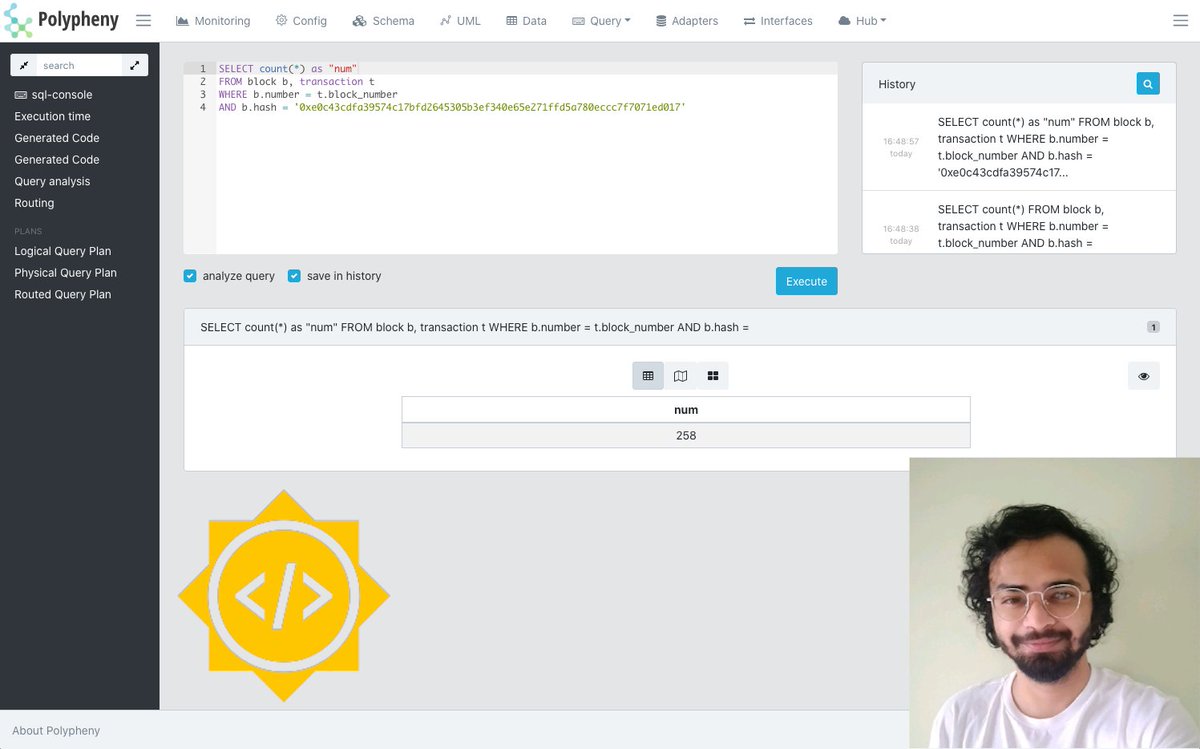The height and width of the screenshot is (749, 1200).
Task: Go to the Schema page
Action: click(383, 21)
